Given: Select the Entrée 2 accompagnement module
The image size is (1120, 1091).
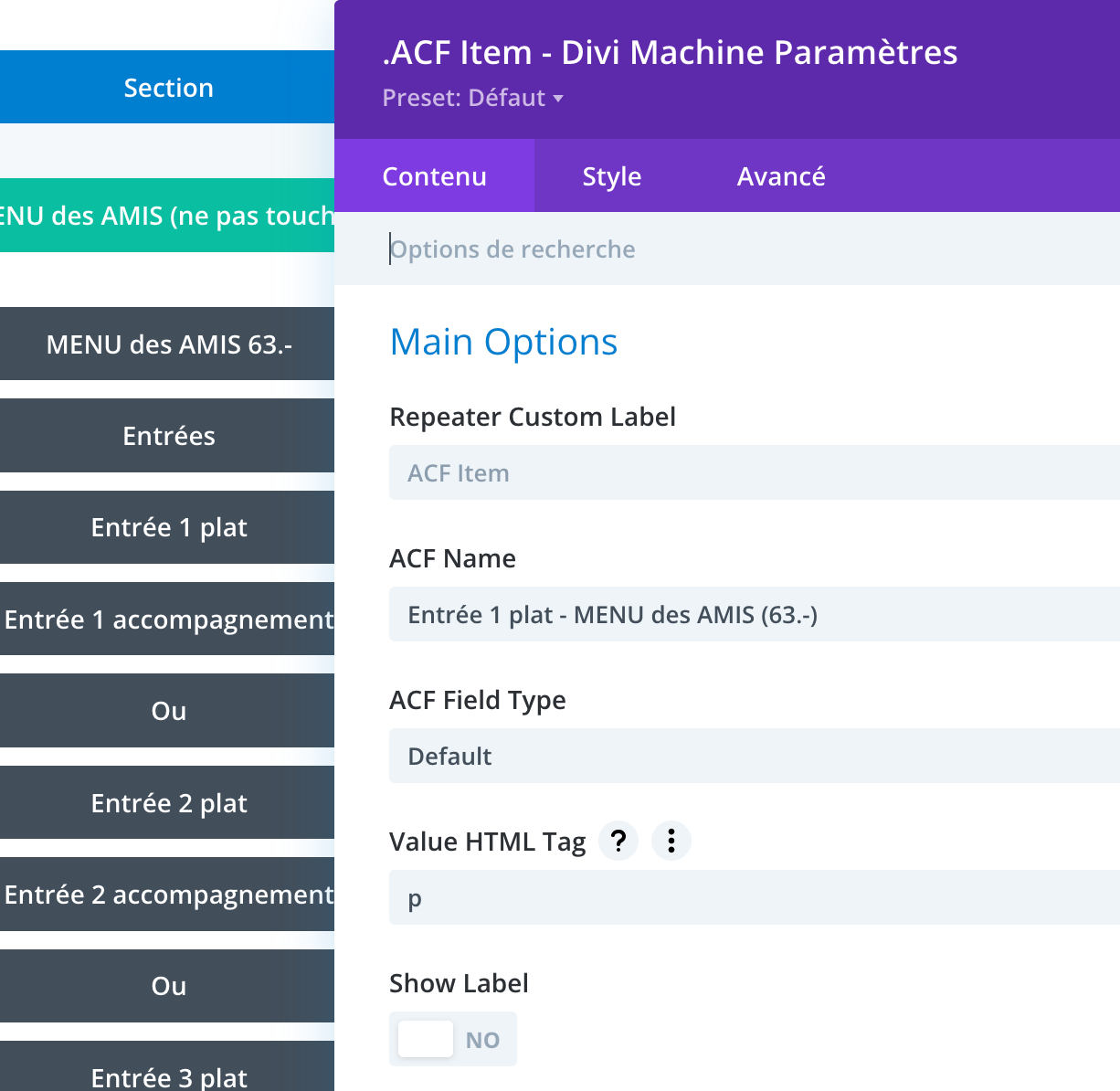Looking at the screenshot, I should 168,895.
